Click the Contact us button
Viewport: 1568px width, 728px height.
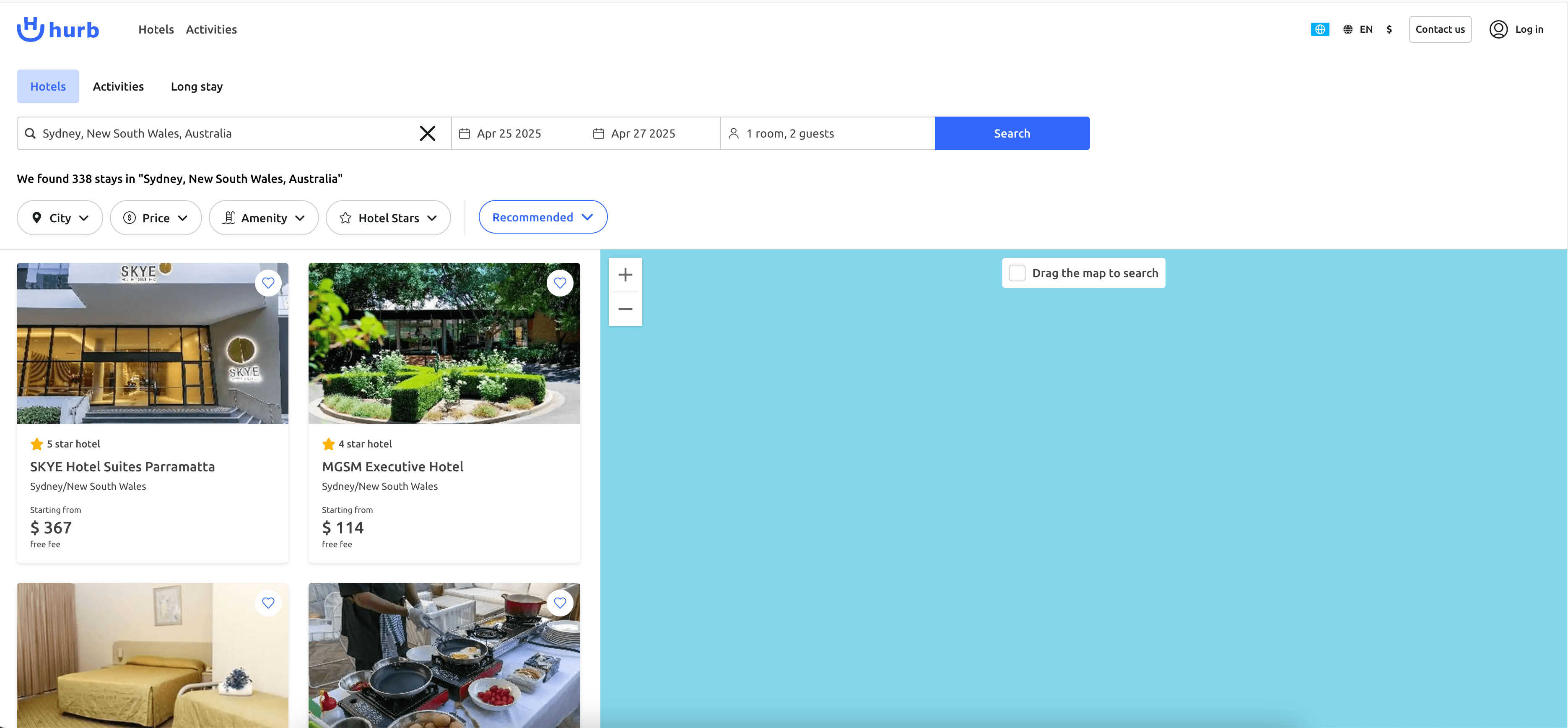tap(1440, 29)
